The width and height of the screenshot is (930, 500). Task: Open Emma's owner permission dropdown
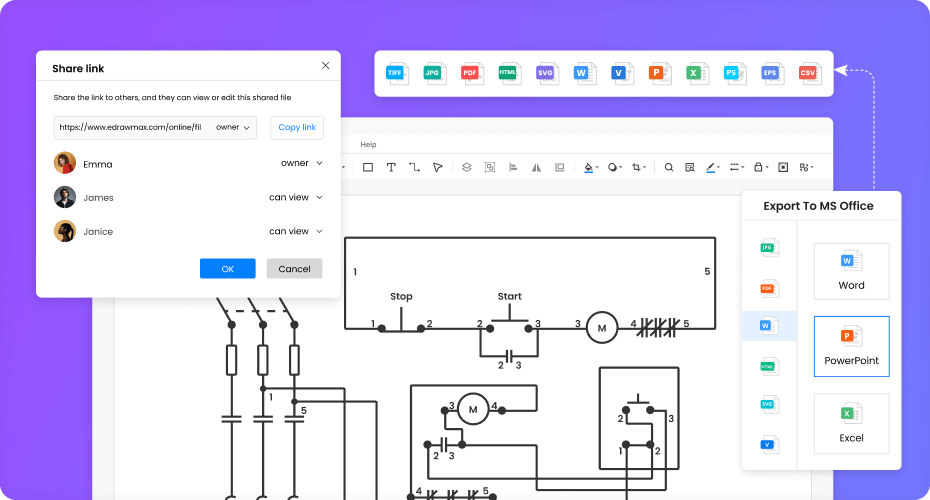(301, 163)
